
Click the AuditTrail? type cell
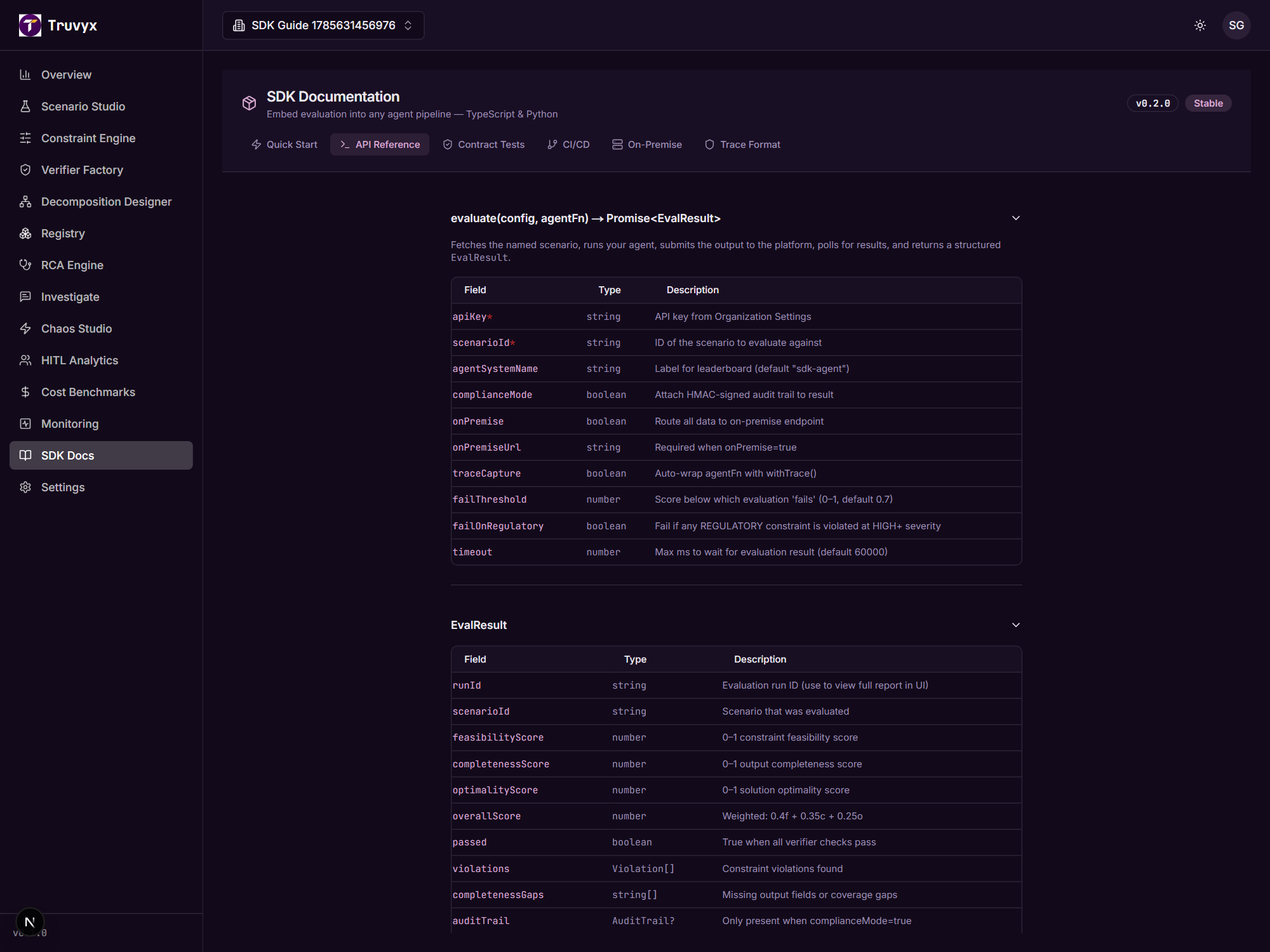643,921
